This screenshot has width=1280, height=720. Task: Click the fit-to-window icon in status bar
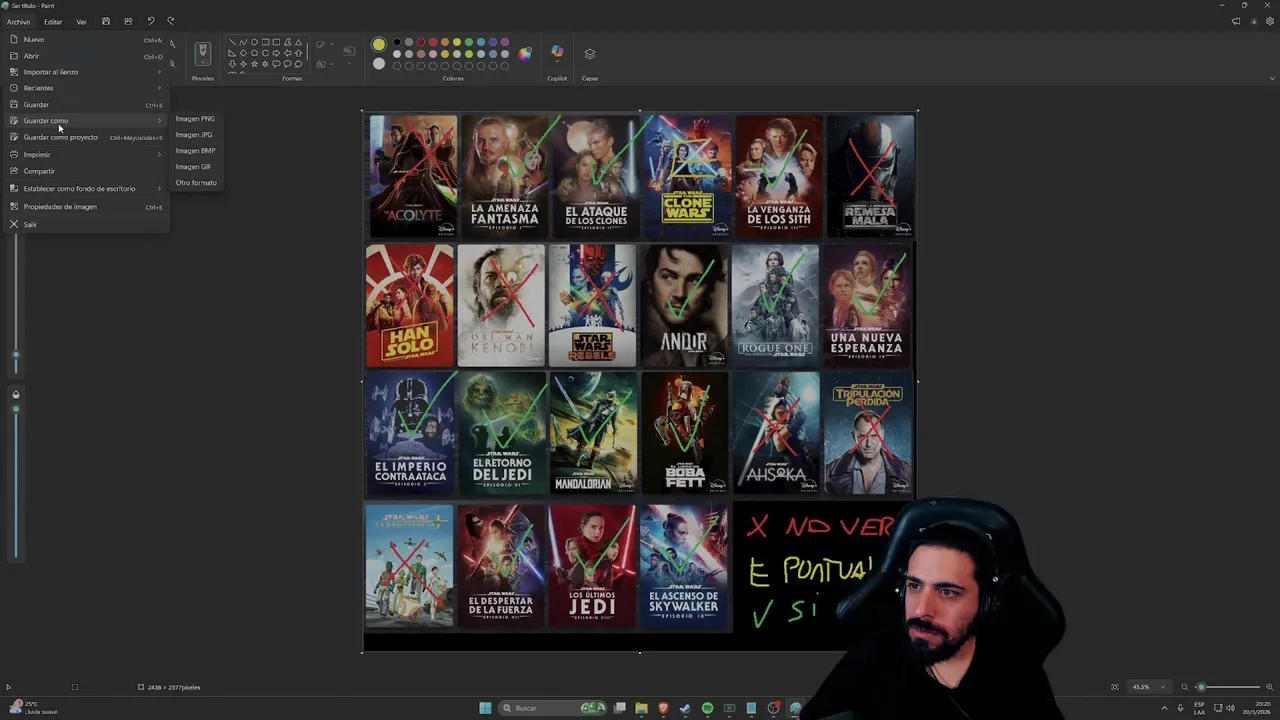1115,687
